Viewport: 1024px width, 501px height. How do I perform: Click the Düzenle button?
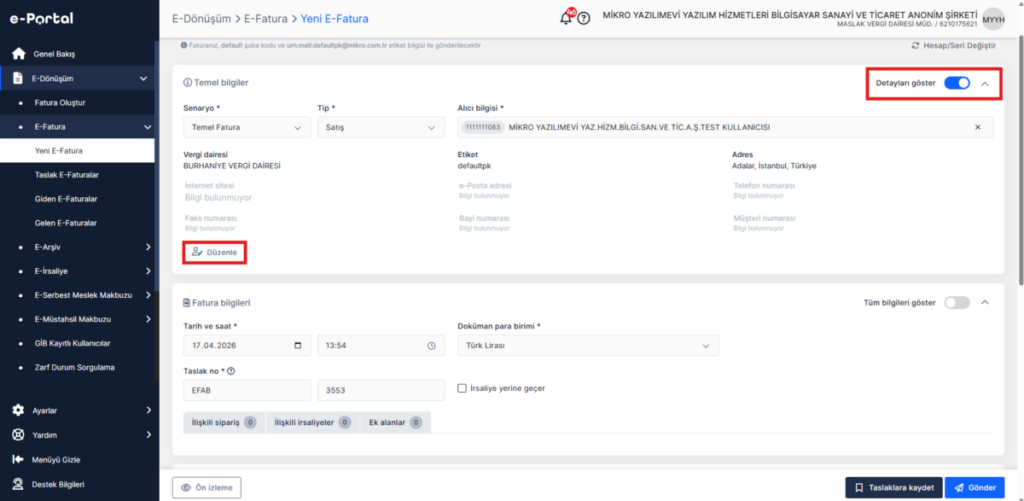point(215,252)
